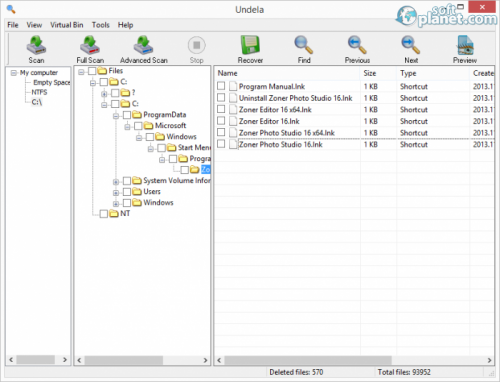Click the file icon of Program Manual.lnk
This screenshot has width=500, height=382.
tap(233, 86)
